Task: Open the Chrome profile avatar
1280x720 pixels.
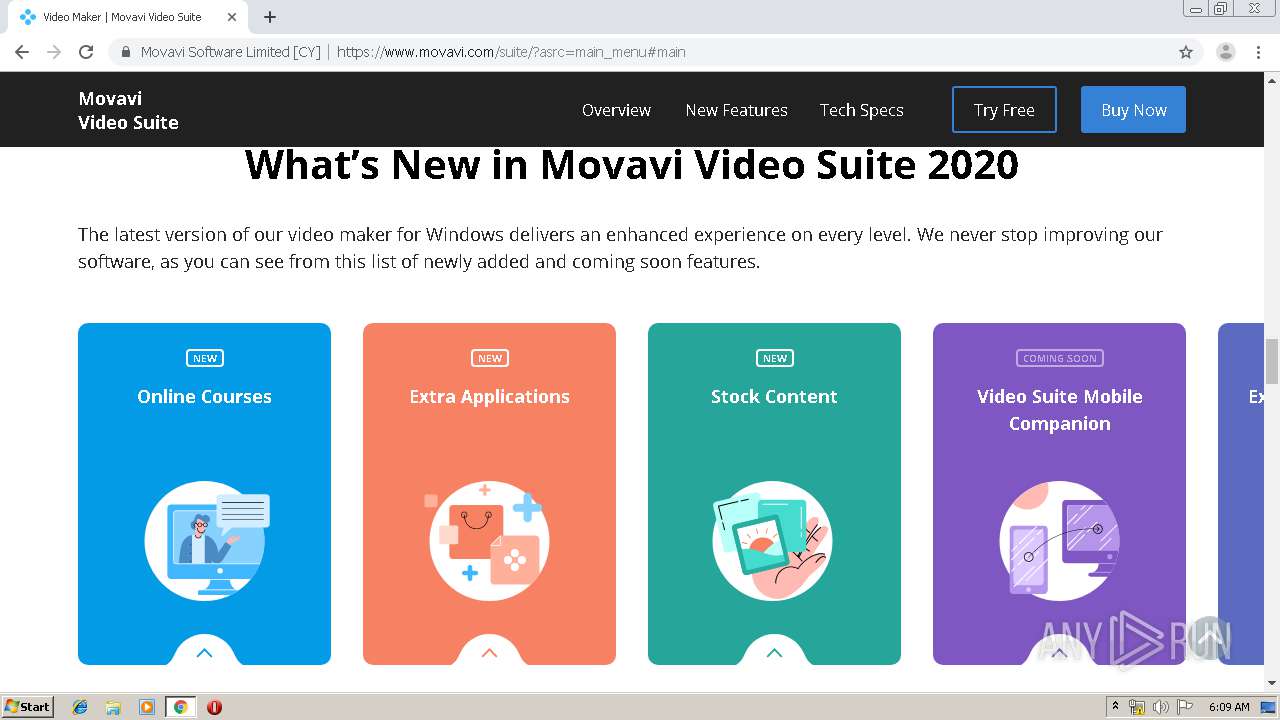Action: 1226,52
